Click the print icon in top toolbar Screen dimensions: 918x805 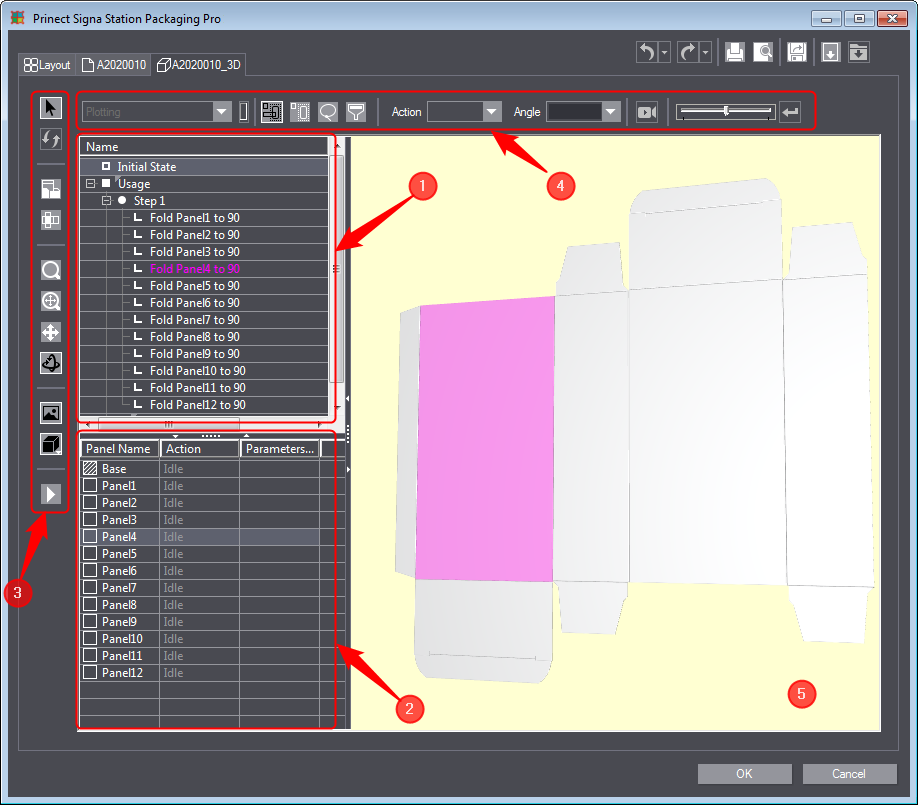click(x=734, y=53)
